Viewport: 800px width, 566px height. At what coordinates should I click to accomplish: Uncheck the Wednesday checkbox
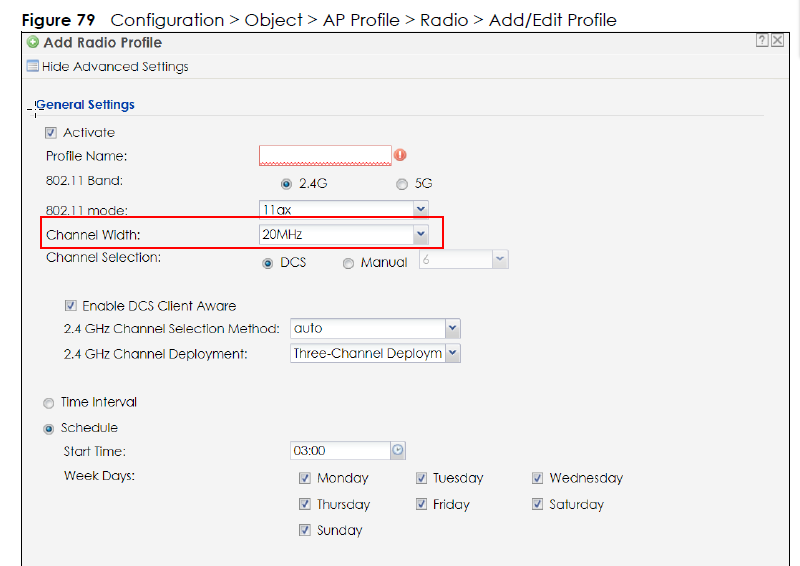pyautogui.click(x=538, y=478)
